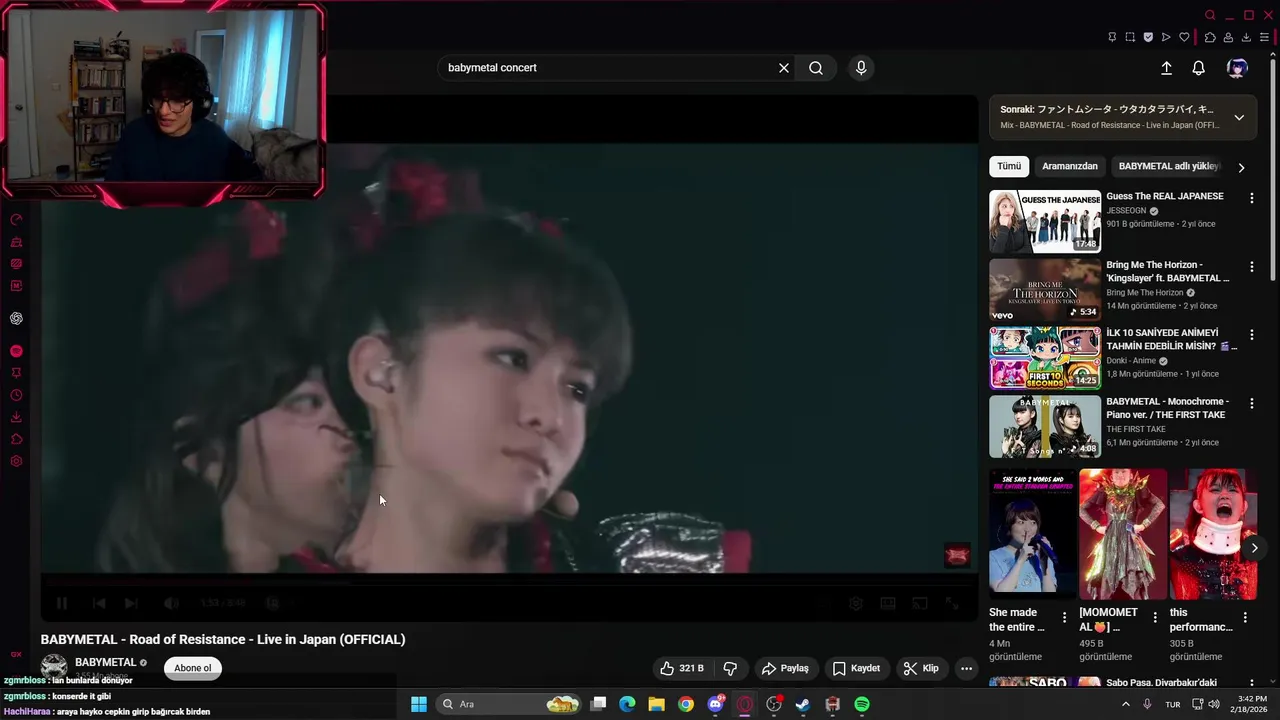Skip to next video in player controls
This screenshot has width=1280, height=720.
pyautogui.click(x=131, y=603)
